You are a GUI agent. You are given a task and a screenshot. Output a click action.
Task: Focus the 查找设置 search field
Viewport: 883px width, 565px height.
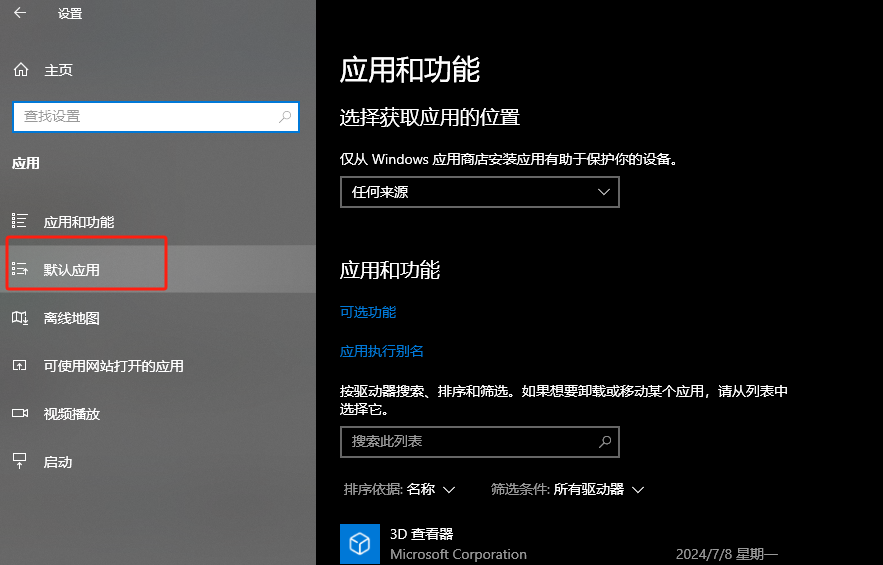tap(145, 117)
